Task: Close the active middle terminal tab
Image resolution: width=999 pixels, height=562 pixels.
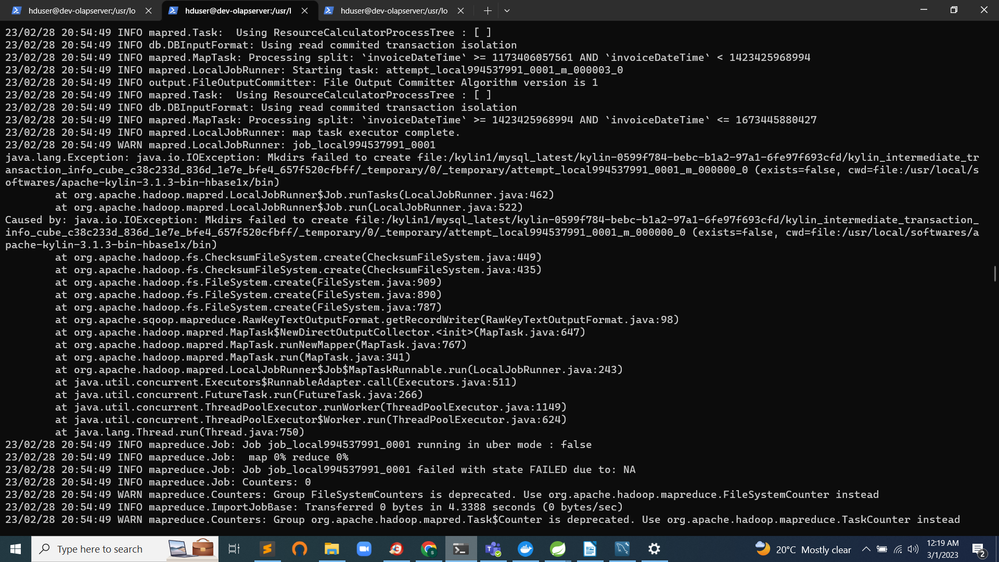Action: coord(305,11)
